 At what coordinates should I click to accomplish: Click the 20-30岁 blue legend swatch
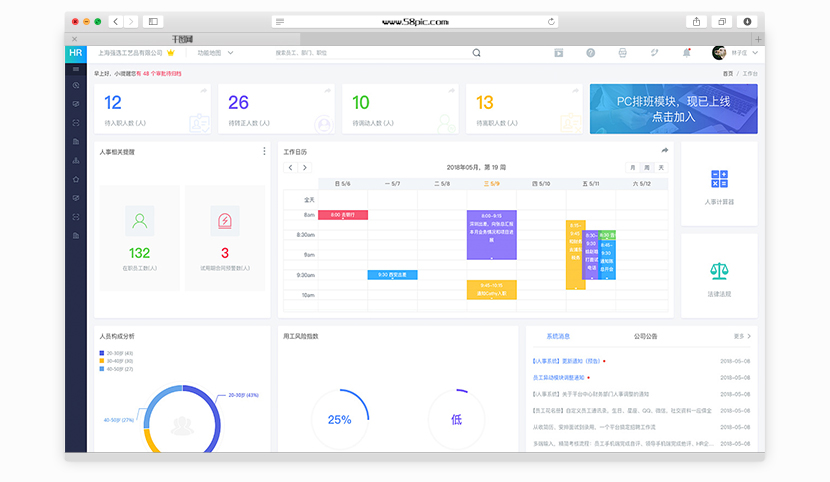101,353
